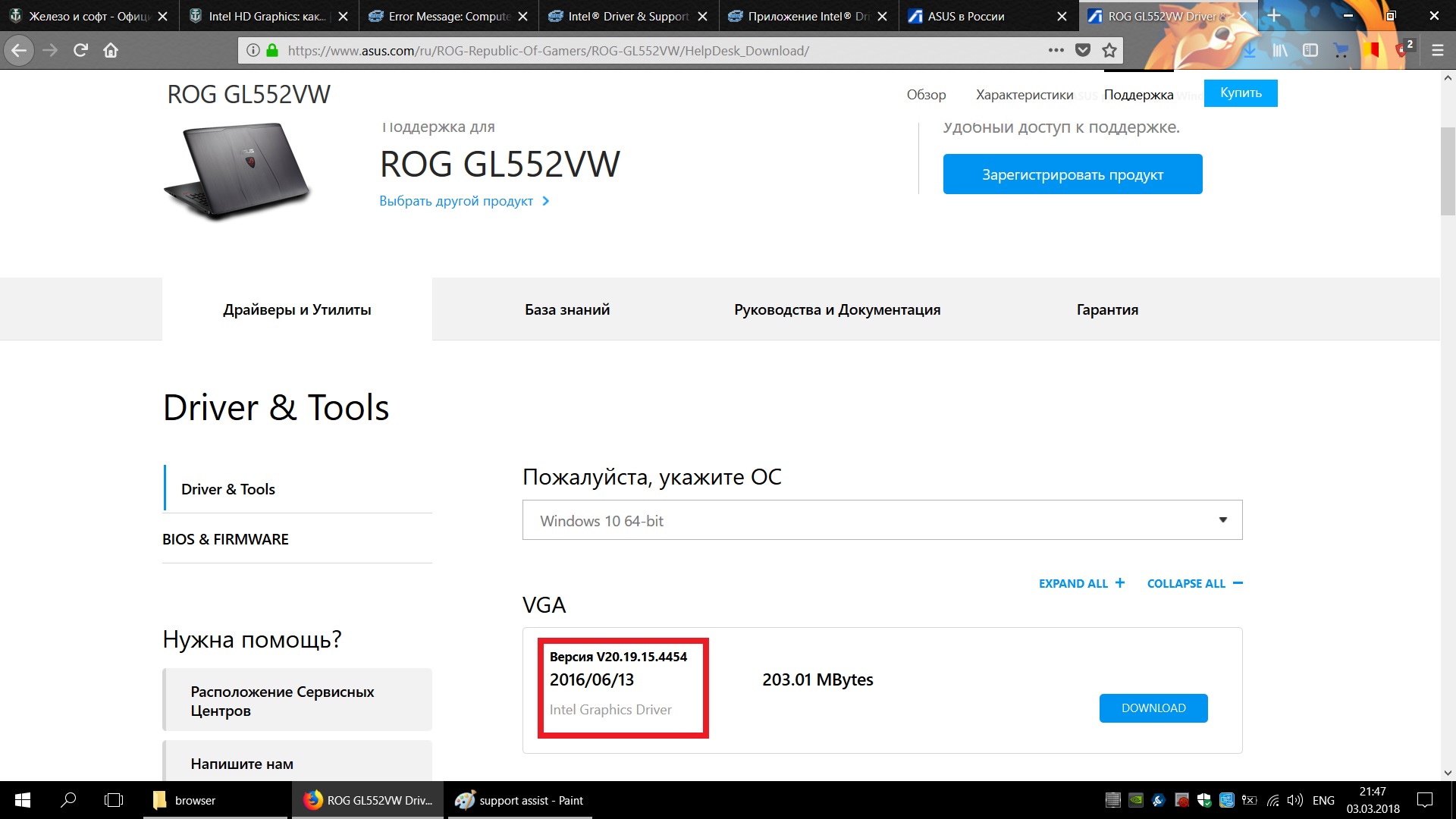
Task: Open the 'Error Message: Compute' tab
Action: [449, 16]
